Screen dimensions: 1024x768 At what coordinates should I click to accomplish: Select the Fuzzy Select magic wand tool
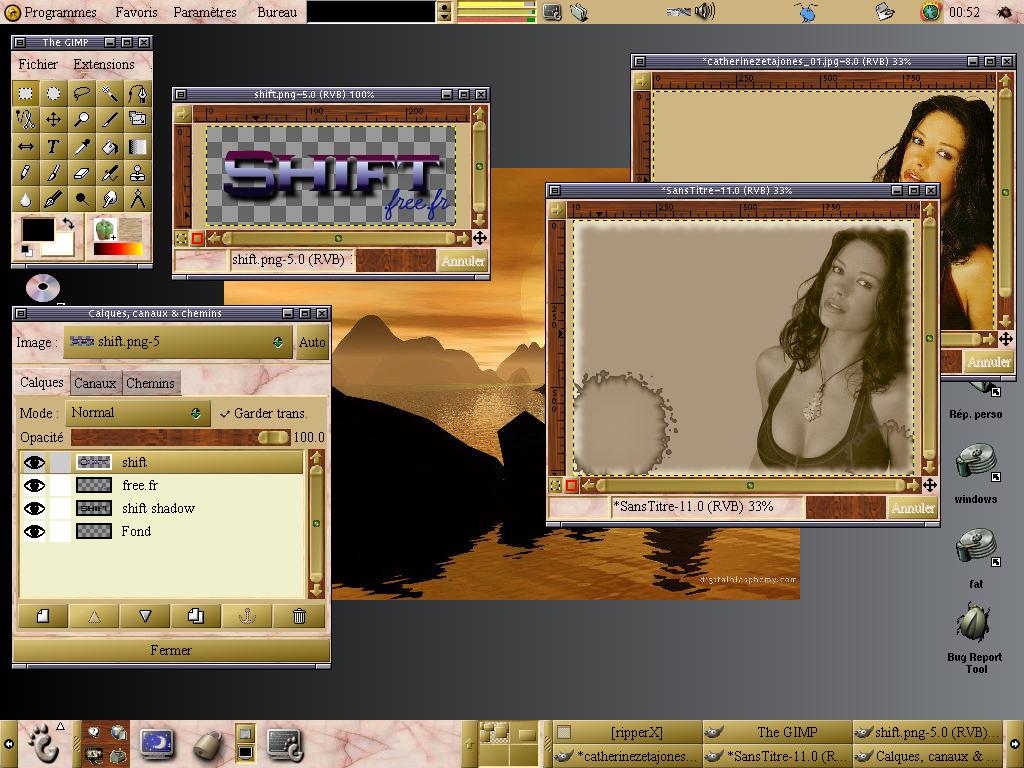coord(110,94)
